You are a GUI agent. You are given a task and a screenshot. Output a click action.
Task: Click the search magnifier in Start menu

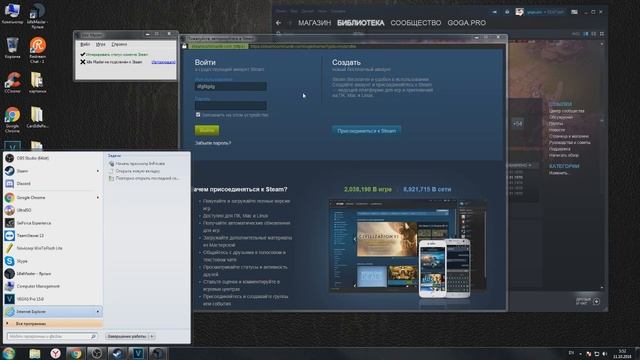(x=93, y=337)
